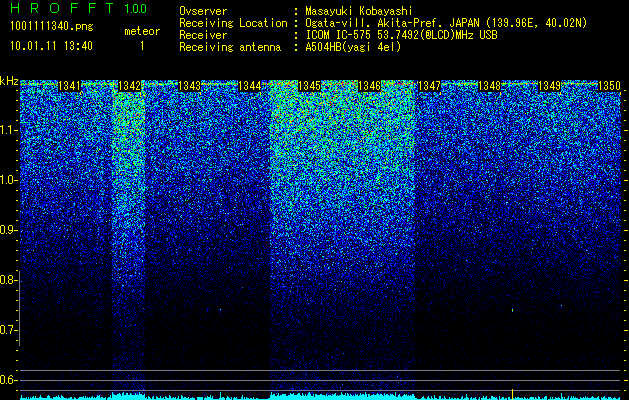Click the Ovserver label

(203, 11)
